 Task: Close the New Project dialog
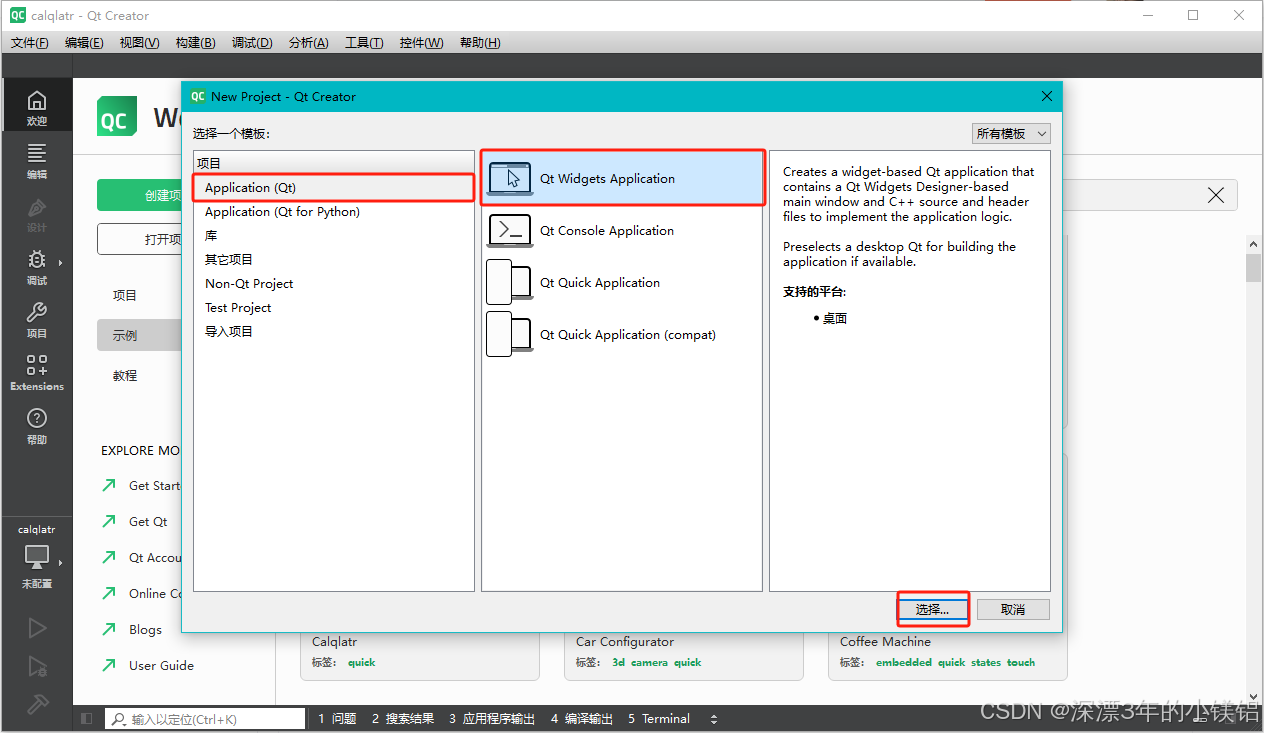click(1047, 96)
